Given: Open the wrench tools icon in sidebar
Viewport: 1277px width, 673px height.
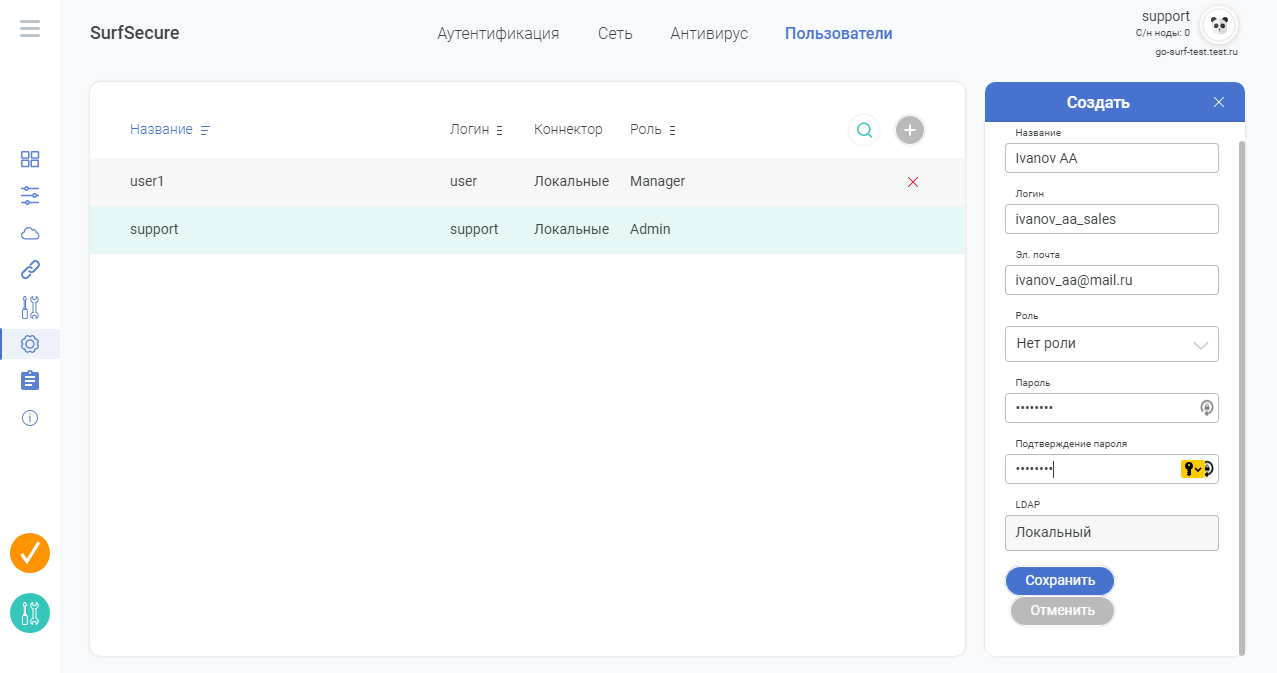Looking at the screenshot, I should [30, 307].
